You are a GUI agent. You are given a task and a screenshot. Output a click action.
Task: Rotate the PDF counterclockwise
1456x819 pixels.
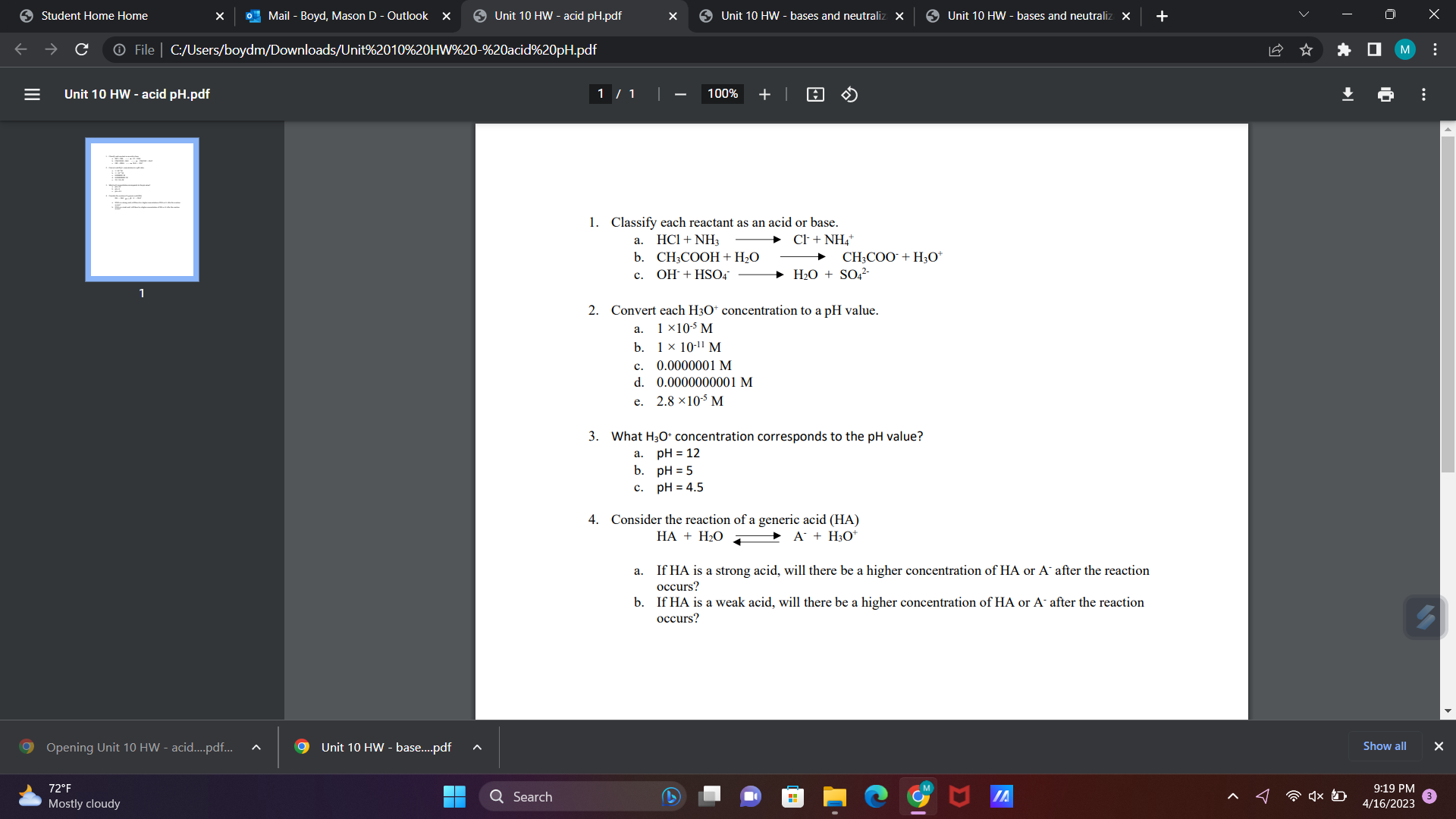(x=849, y=94)
